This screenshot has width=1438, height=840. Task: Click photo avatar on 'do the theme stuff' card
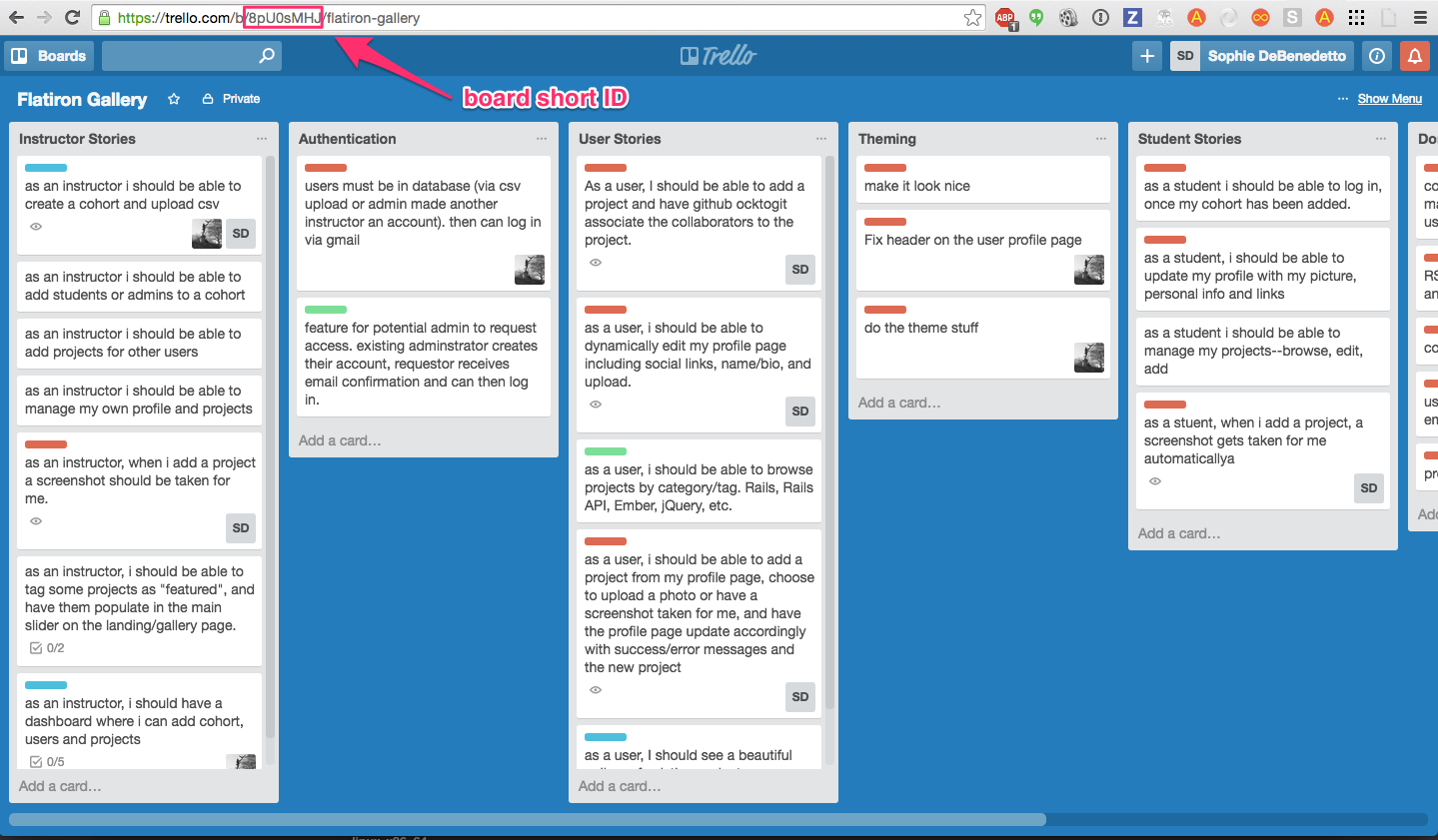(1089, 358)
